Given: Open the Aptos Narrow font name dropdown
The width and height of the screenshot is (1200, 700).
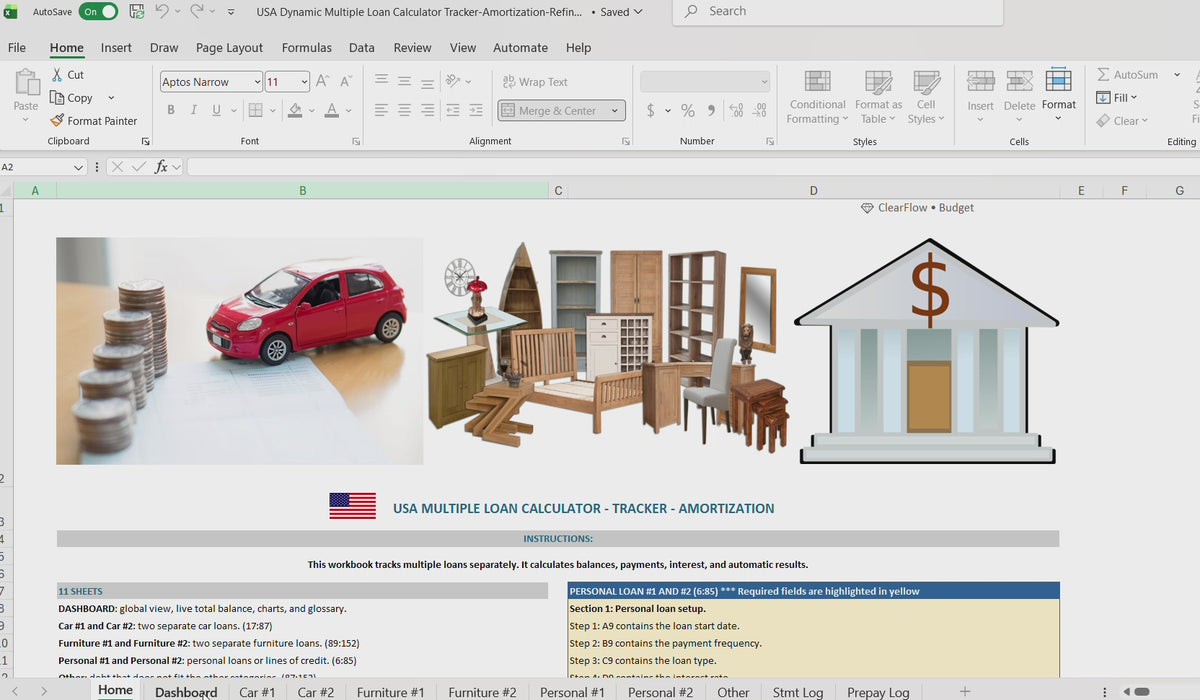Looking at the screenshot, I should pyautogui.click(x=258, y=82).
